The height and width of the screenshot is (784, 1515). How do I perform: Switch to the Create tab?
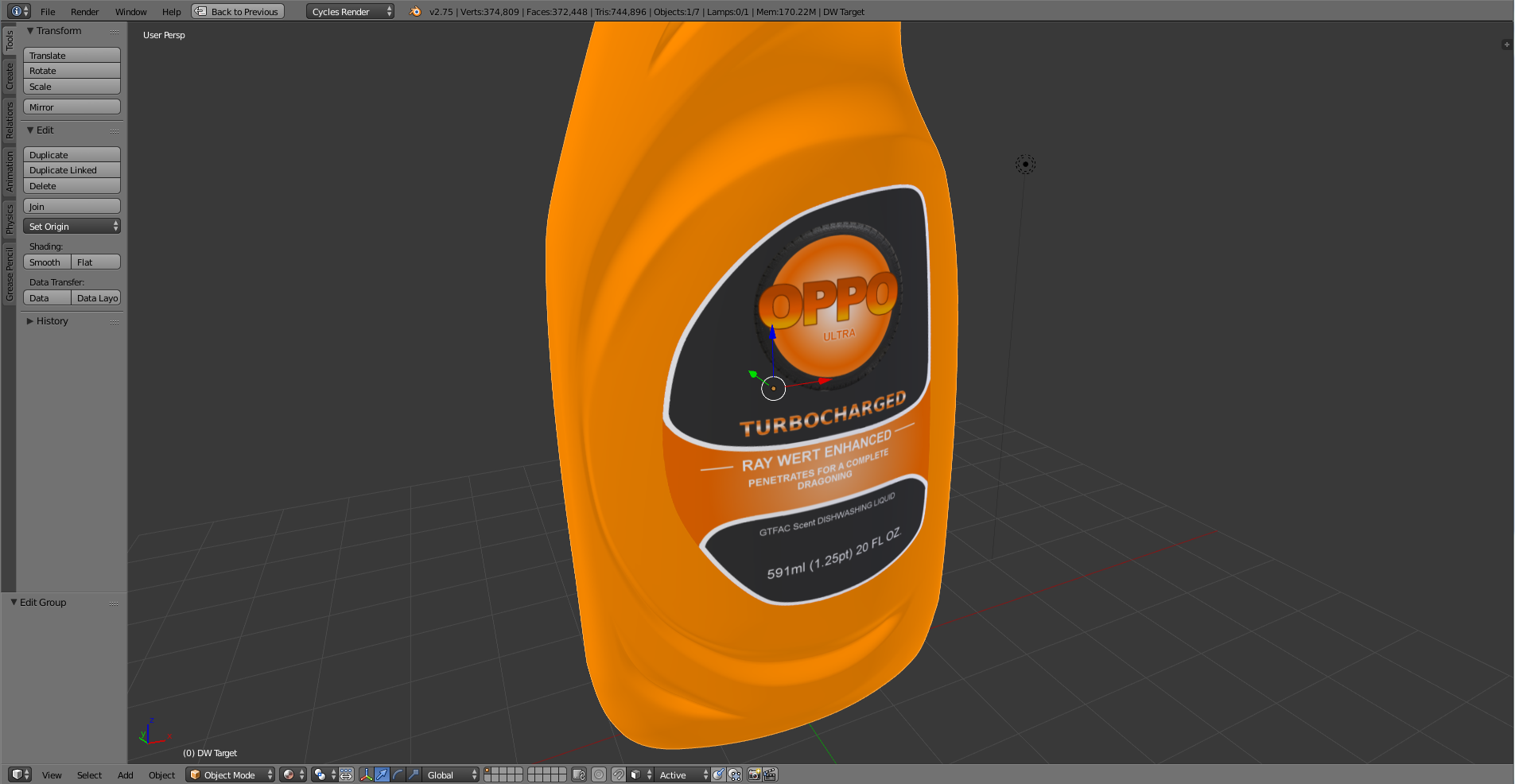(10, 76)
